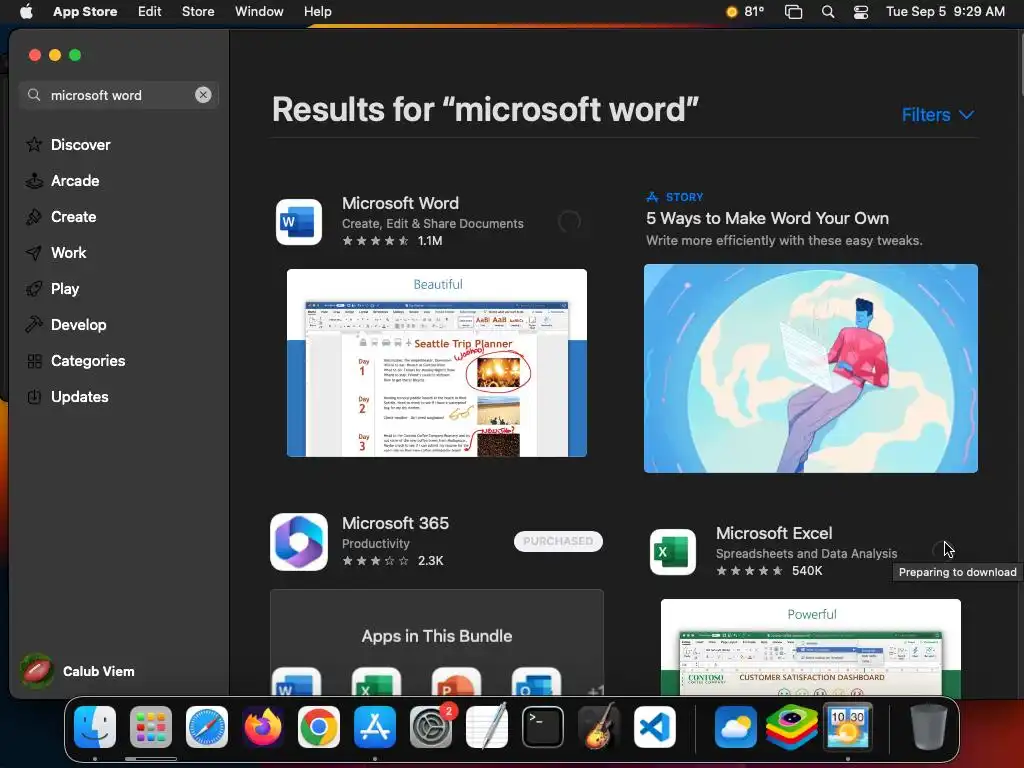Select the Develop category

click(78, 325)
